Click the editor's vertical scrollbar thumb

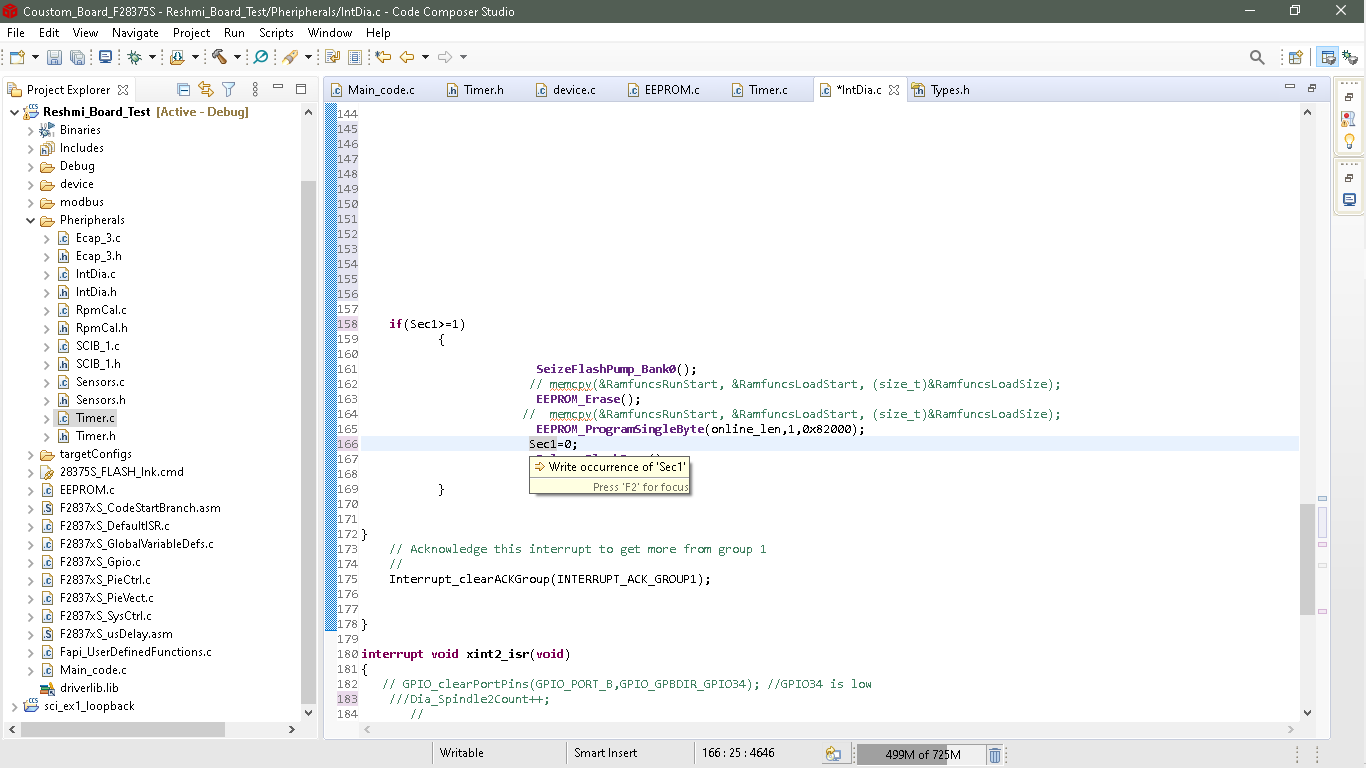[1307, 560]
